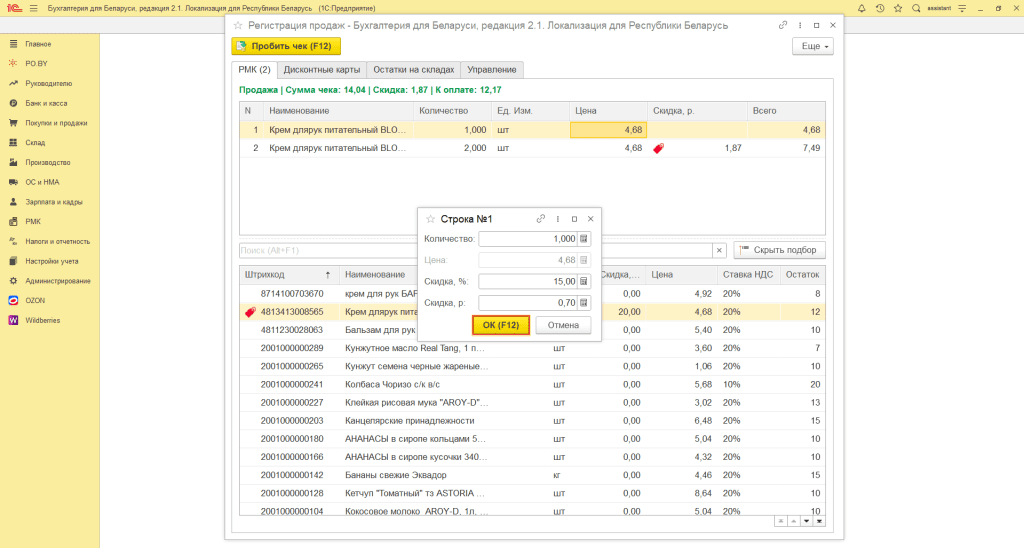The height and width of the screenshot is (548, 1024).
Task: Open the 1C main hamburger menu
Action: [x=33, y=8]
